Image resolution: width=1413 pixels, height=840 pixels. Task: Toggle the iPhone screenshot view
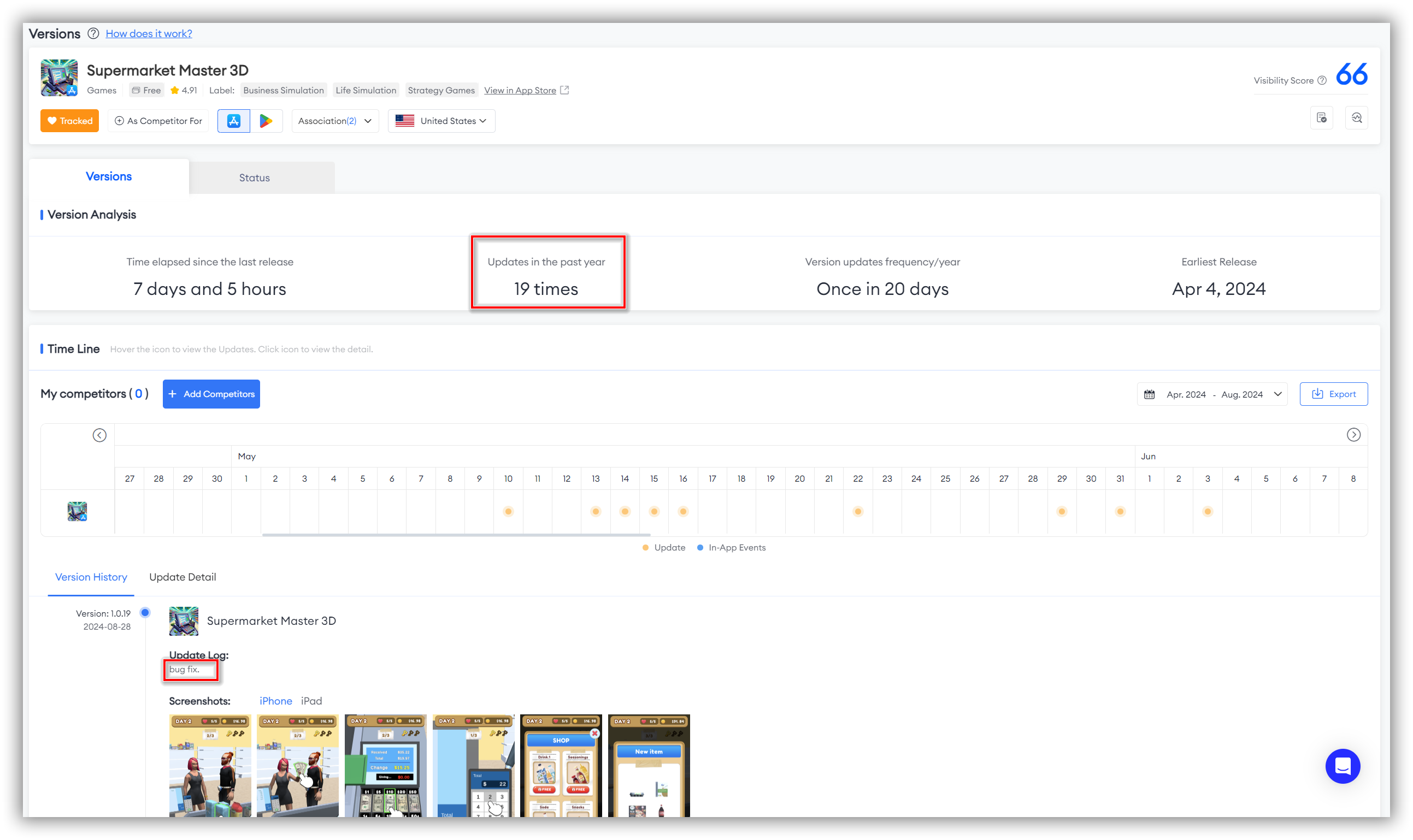pyautogui.click(x=275, y=700)
